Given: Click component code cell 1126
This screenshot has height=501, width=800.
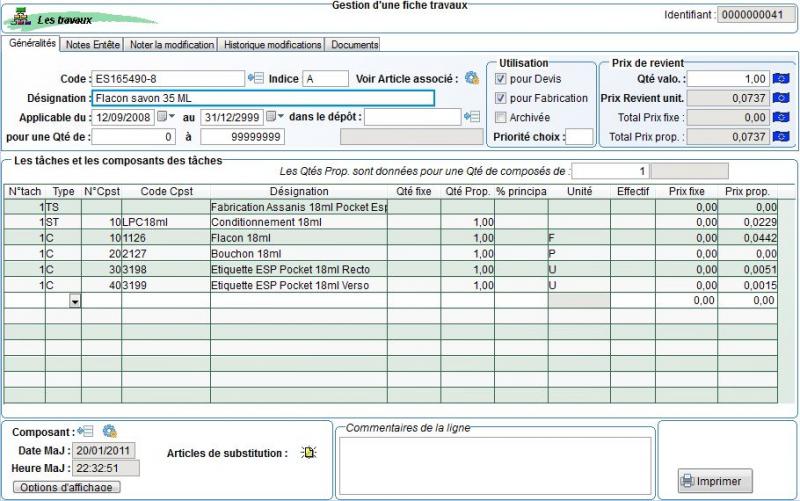Looking at the screenshot, I should point(166,238).
